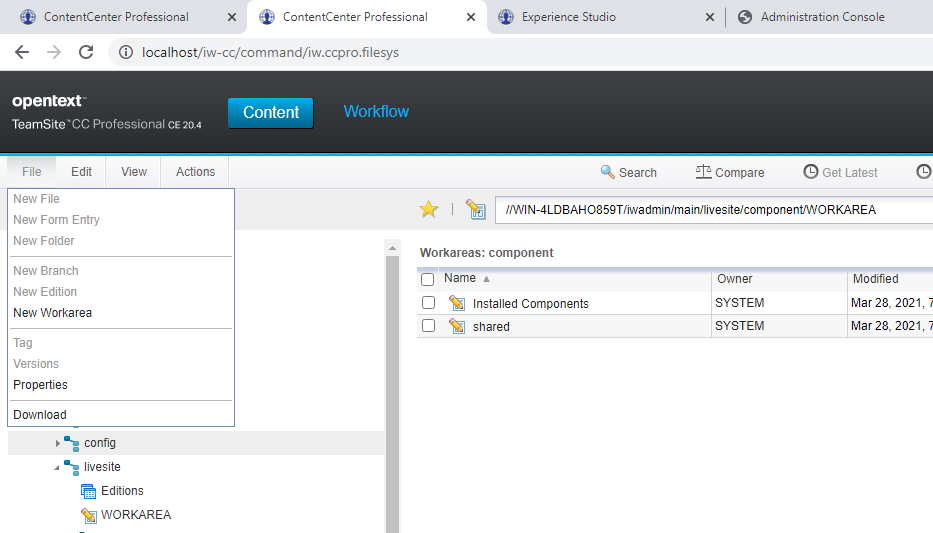This screenshot has width=933, height=533.
Task: Click the Search magnifier icon
Action: (x=607, y=172)
